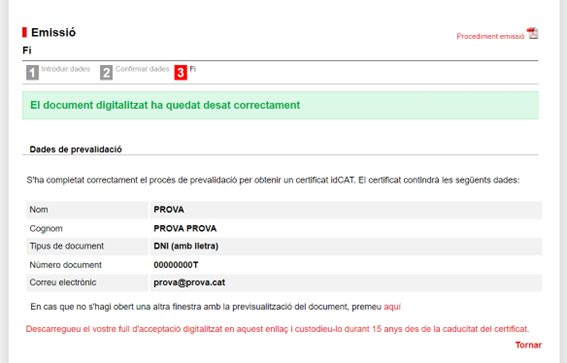Click the 'DNI (amb lletra)' value
This screenshot has height=363, width=567.
(x=186, y=246)
